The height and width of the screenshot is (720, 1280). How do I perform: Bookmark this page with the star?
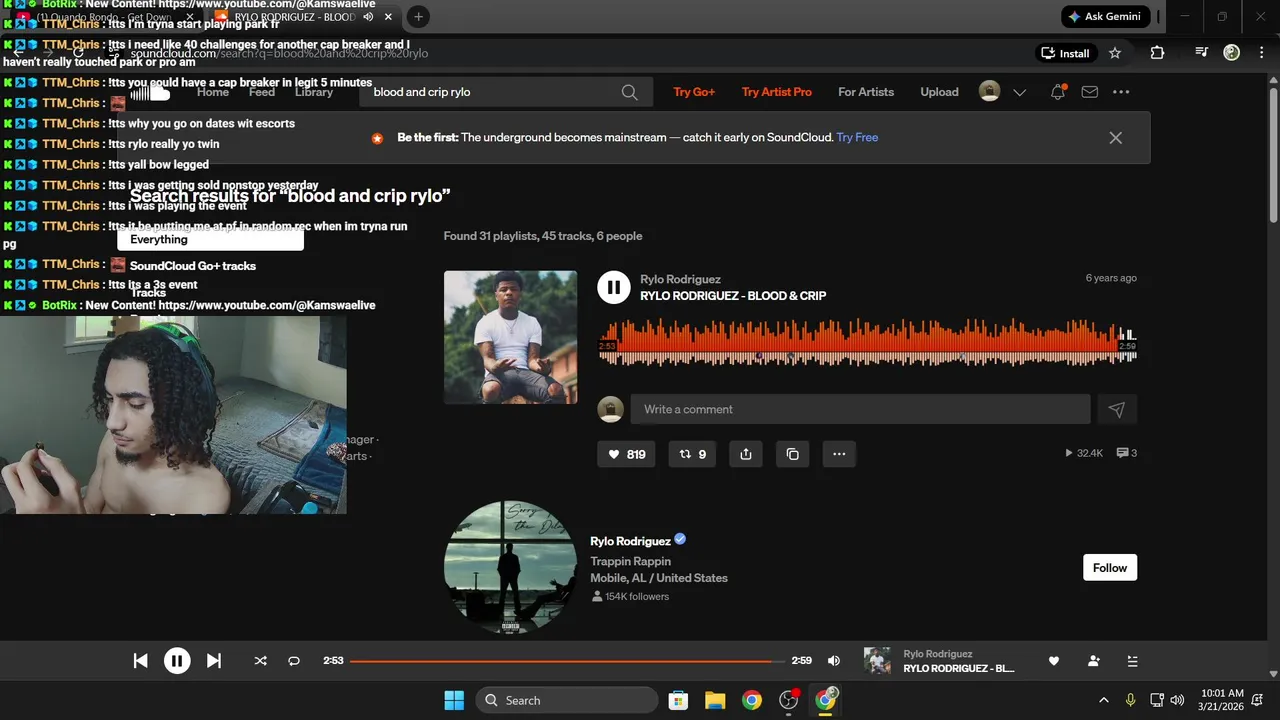click(1115, 53)
